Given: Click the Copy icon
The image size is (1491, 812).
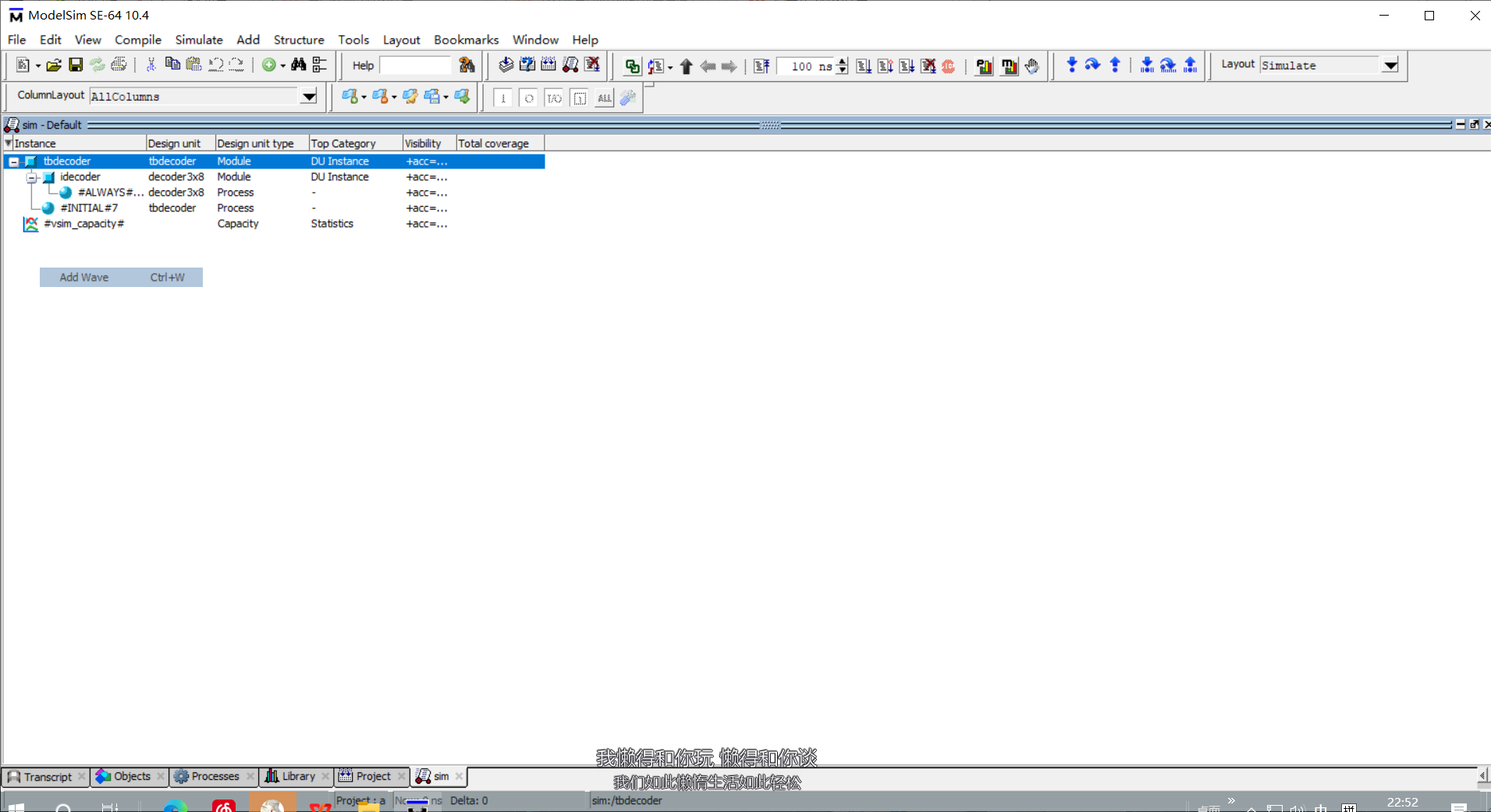Looking at the screenshot, I should [172, 66].
